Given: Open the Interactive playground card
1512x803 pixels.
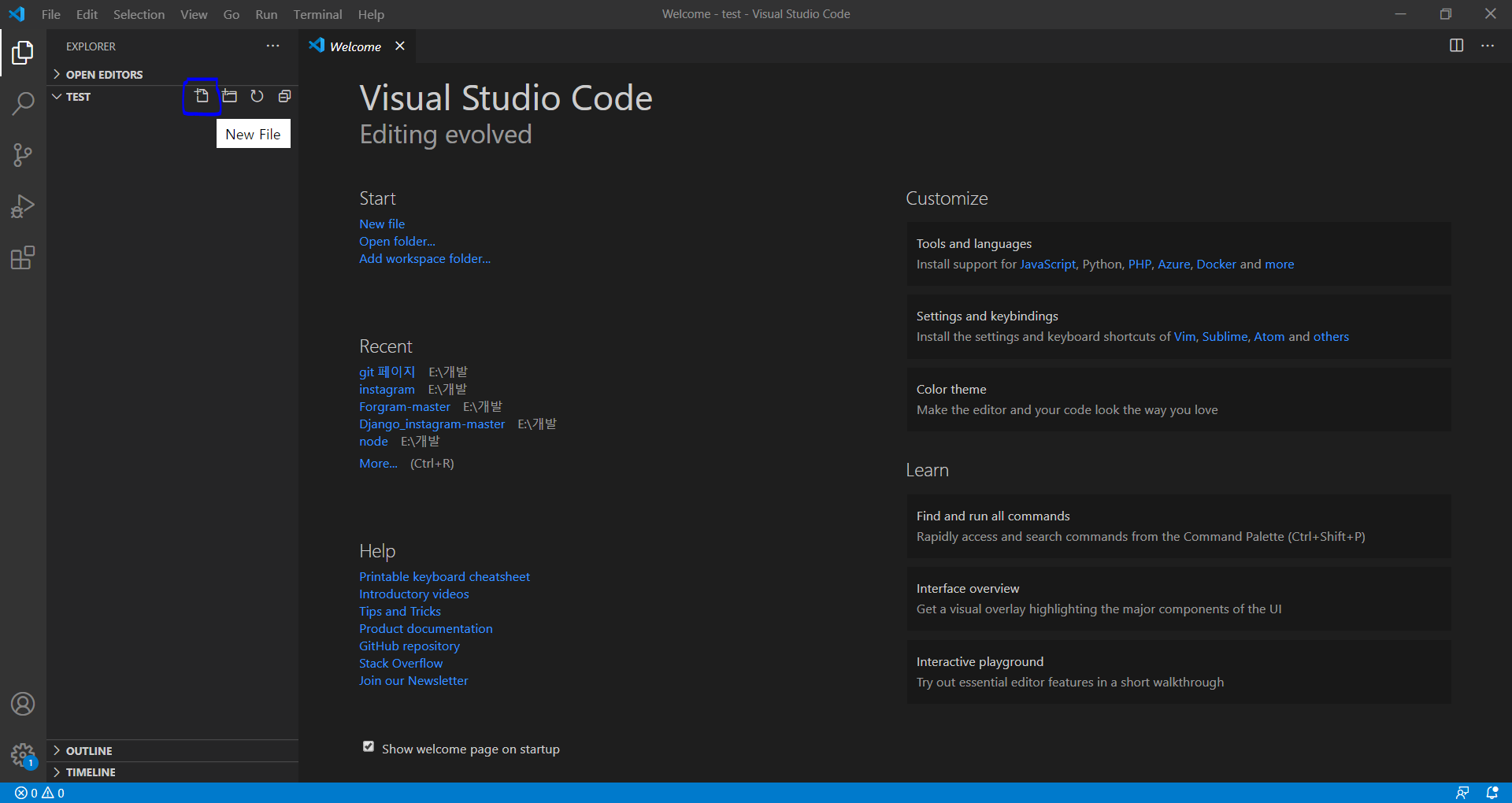Looking at the screenshot, I should pos(1178,672).
